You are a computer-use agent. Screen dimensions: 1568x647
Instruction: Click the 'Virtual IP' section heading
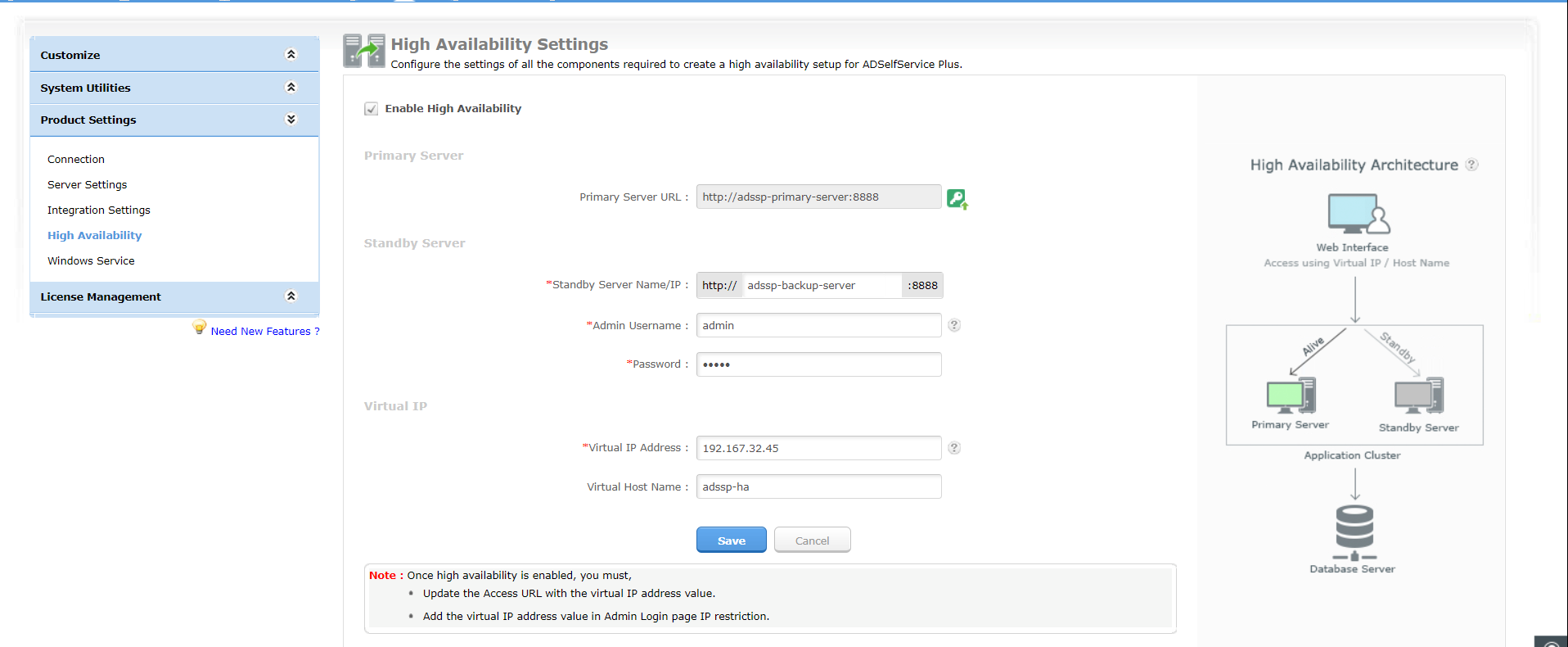[x=395, y=406]
